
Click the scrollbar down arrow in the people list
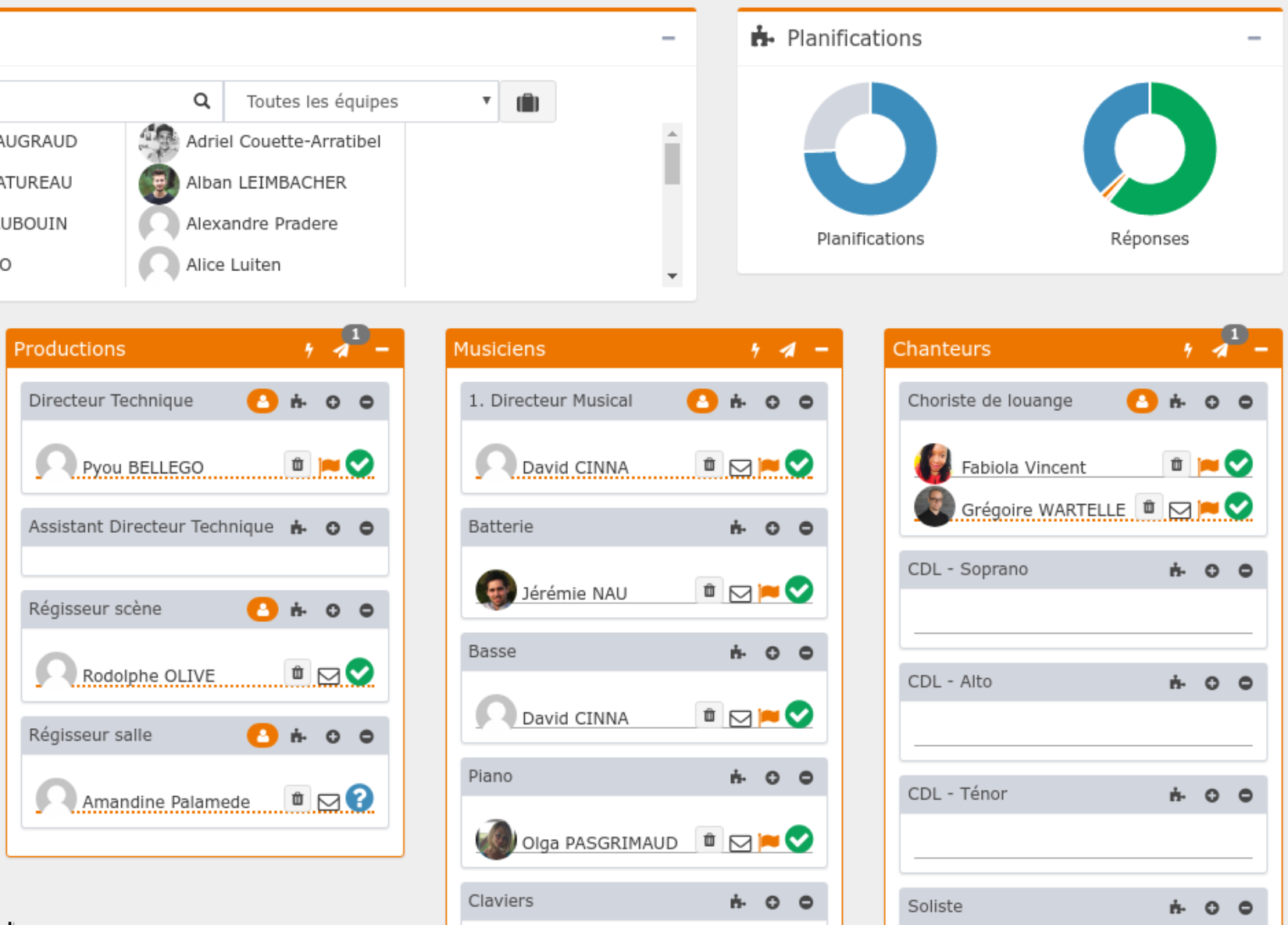[x=671, y=276]
